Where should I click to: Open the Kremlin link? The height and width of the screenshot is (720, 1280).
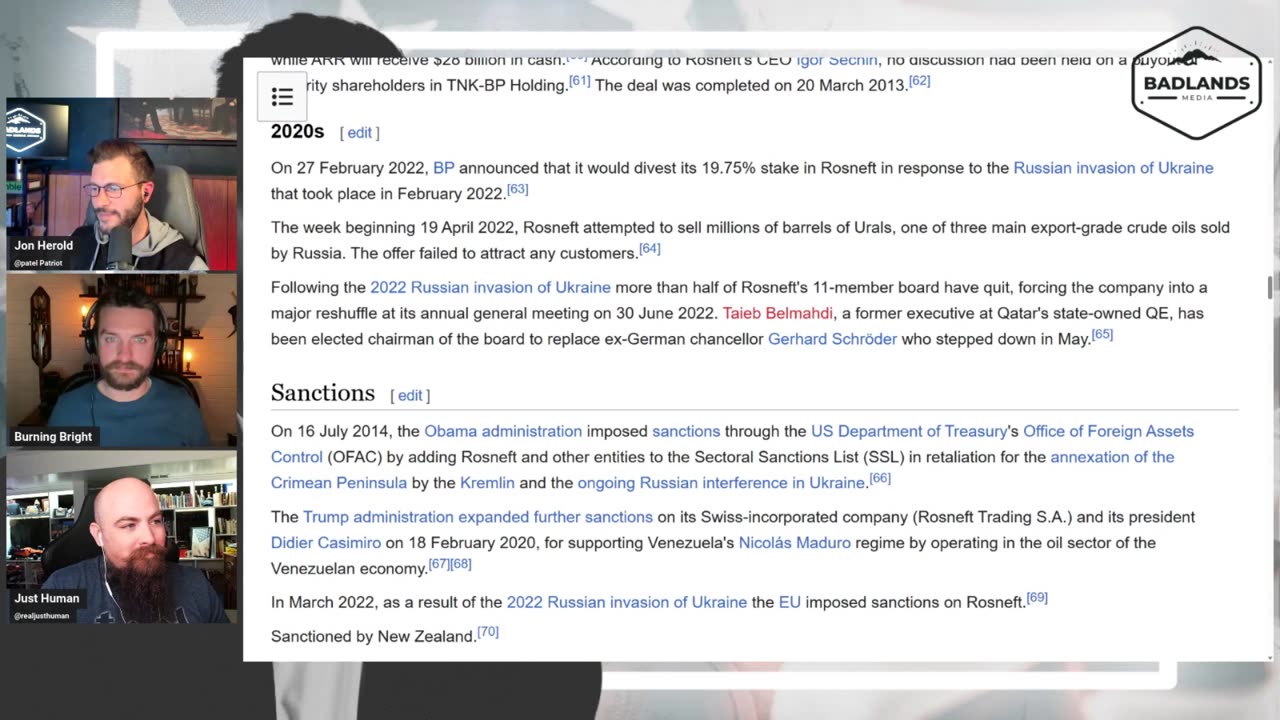pos(487,483)
